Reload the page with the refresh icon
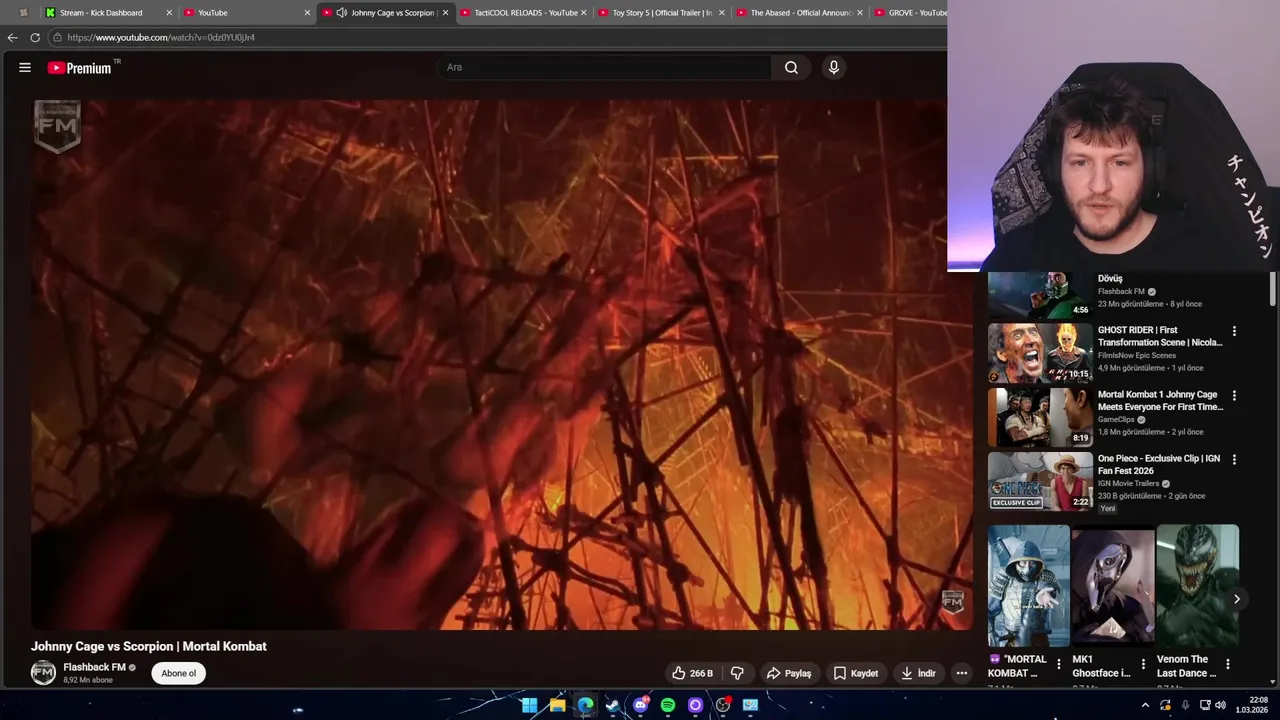 pyautogui.click(x=35, y=37)
